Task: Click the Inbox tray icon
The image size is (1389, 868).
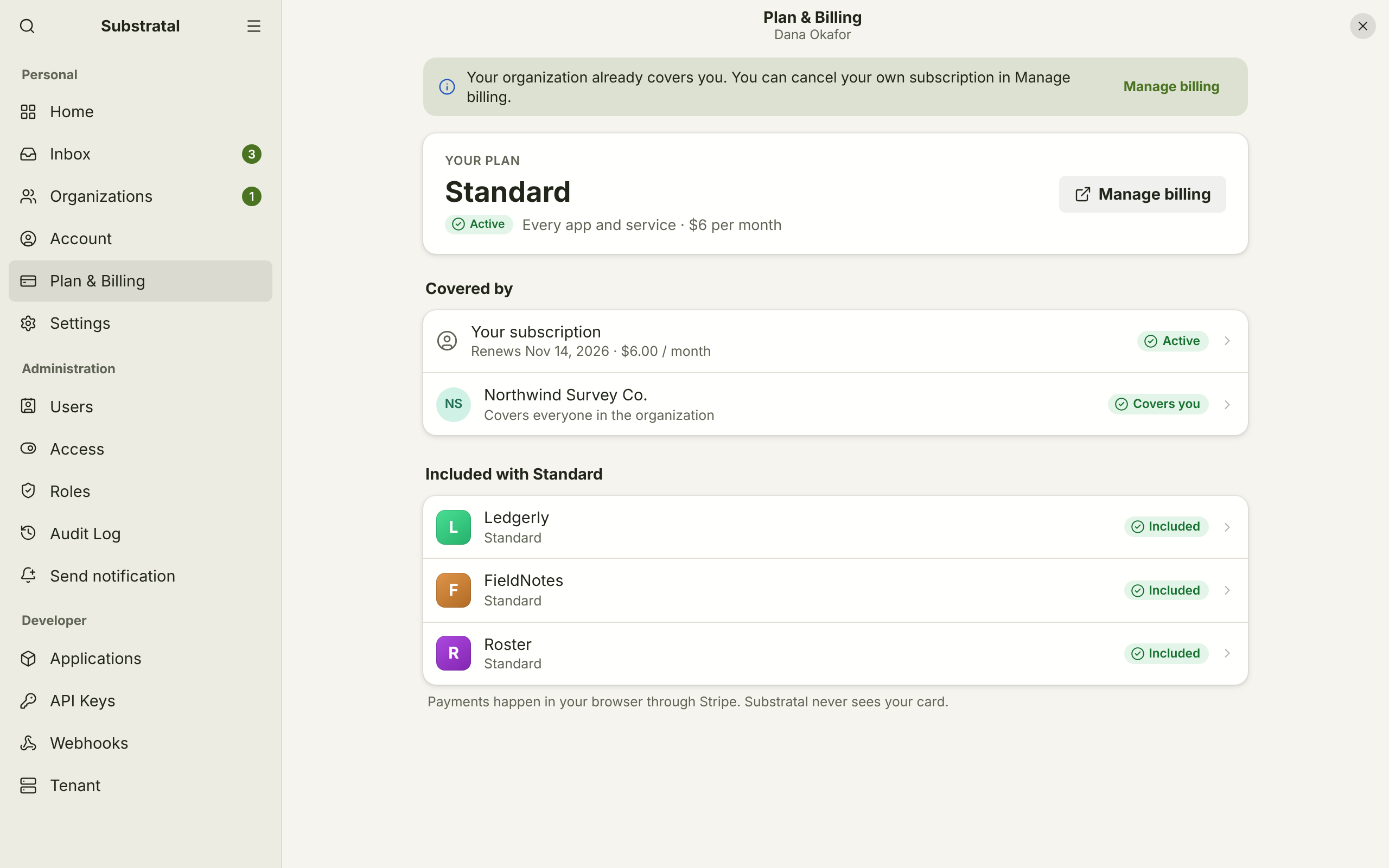Action: [x=28, y=154]
